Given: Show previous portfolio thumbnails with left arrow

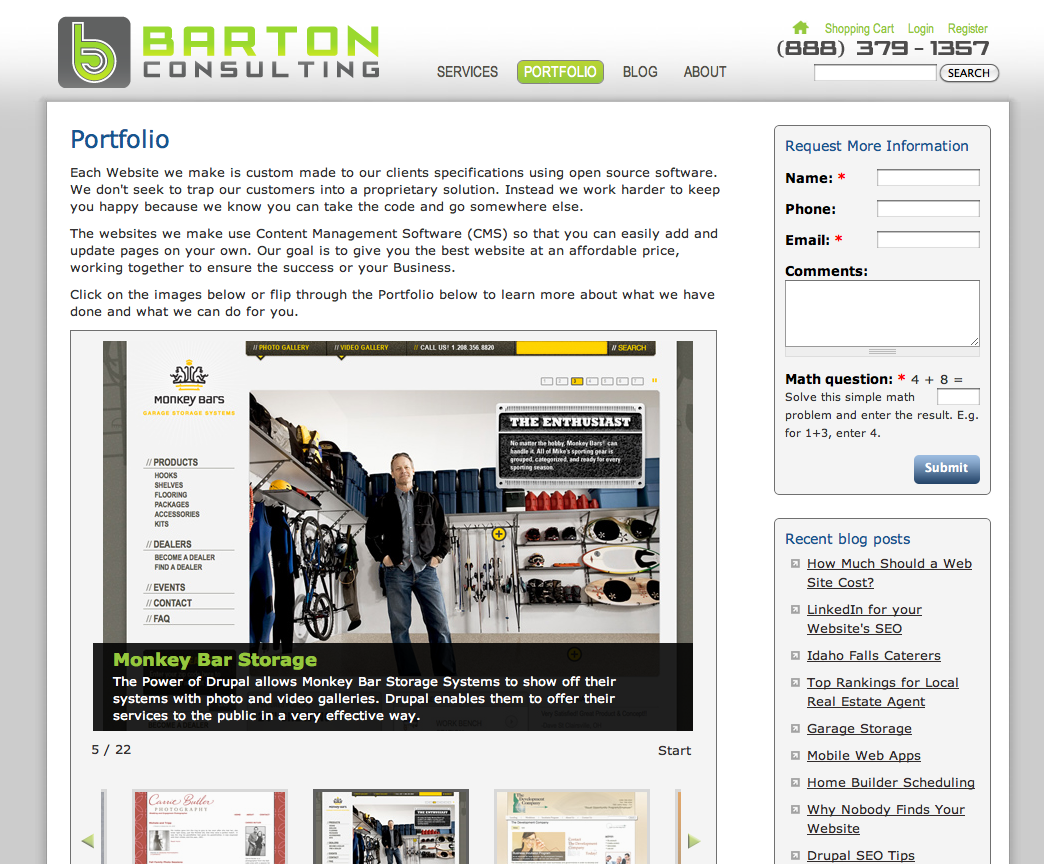Looking at the screenshot, I should [88, 841].
